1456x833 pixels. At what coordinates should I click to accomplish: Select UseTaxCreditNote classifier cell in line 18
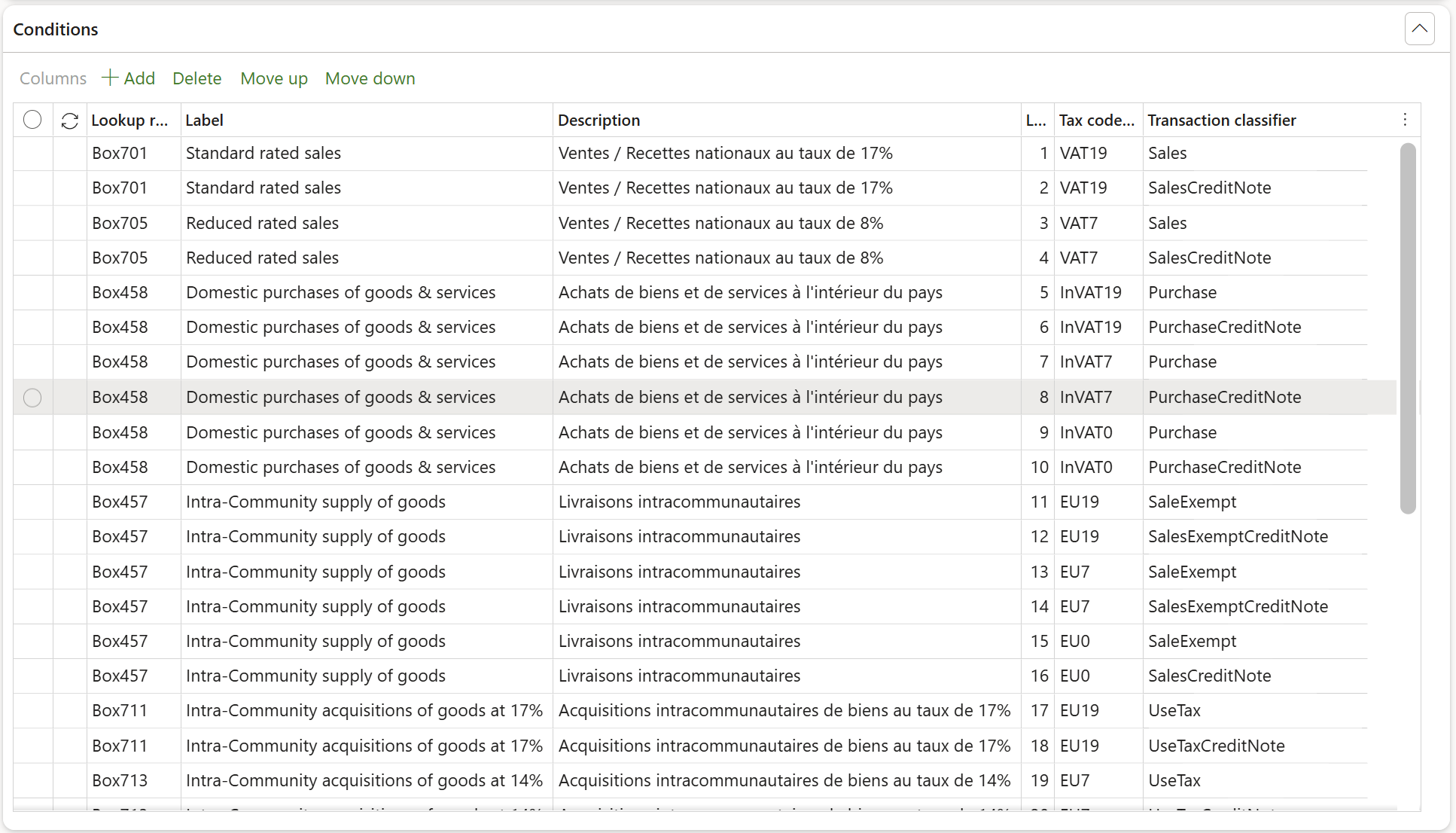1216,746
